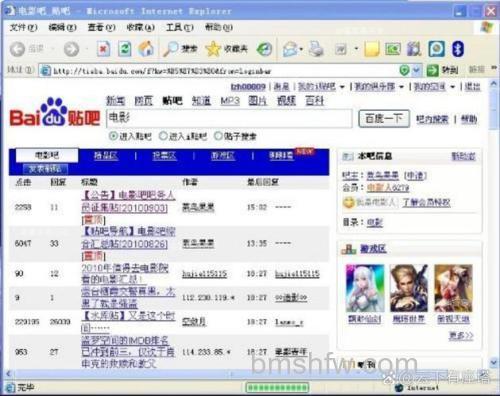This screenshot has height=396, width=500.
Task: Select the 进入贴吧 radio button
Action: pyautogui.click(x=114, y=136)
